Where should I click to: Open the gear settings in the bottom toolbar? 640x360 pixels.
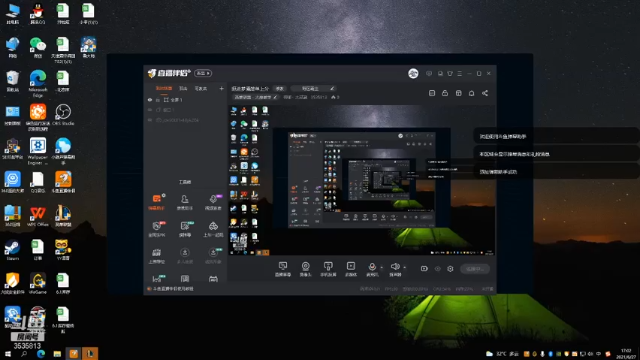[x=450, y=269]
